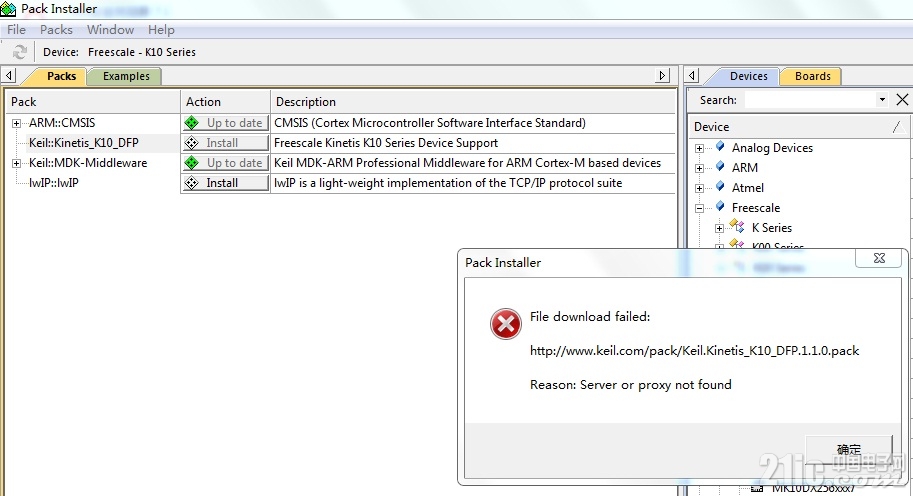The height and width of the screenshot is (496, 913).
Task: Click Install for lwIP::lwIP pack
Action: (225, 183)
